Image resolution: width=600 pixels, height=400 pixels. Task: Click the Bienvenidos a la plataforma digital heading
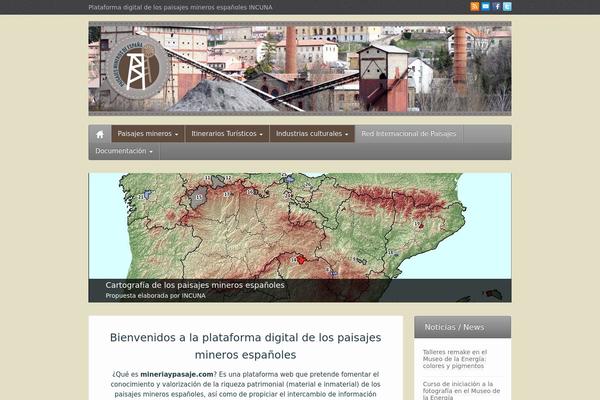(246, 346)
